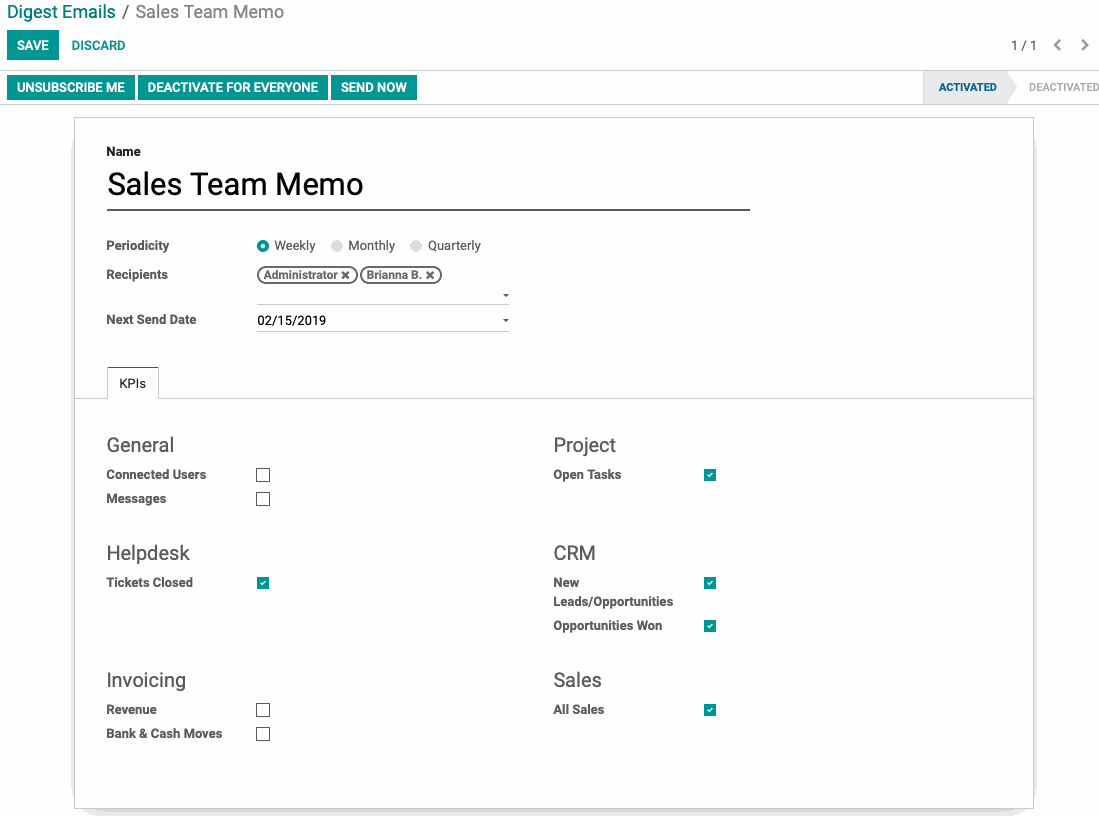Click Unsubscribe Me button

tap(71, 88)
